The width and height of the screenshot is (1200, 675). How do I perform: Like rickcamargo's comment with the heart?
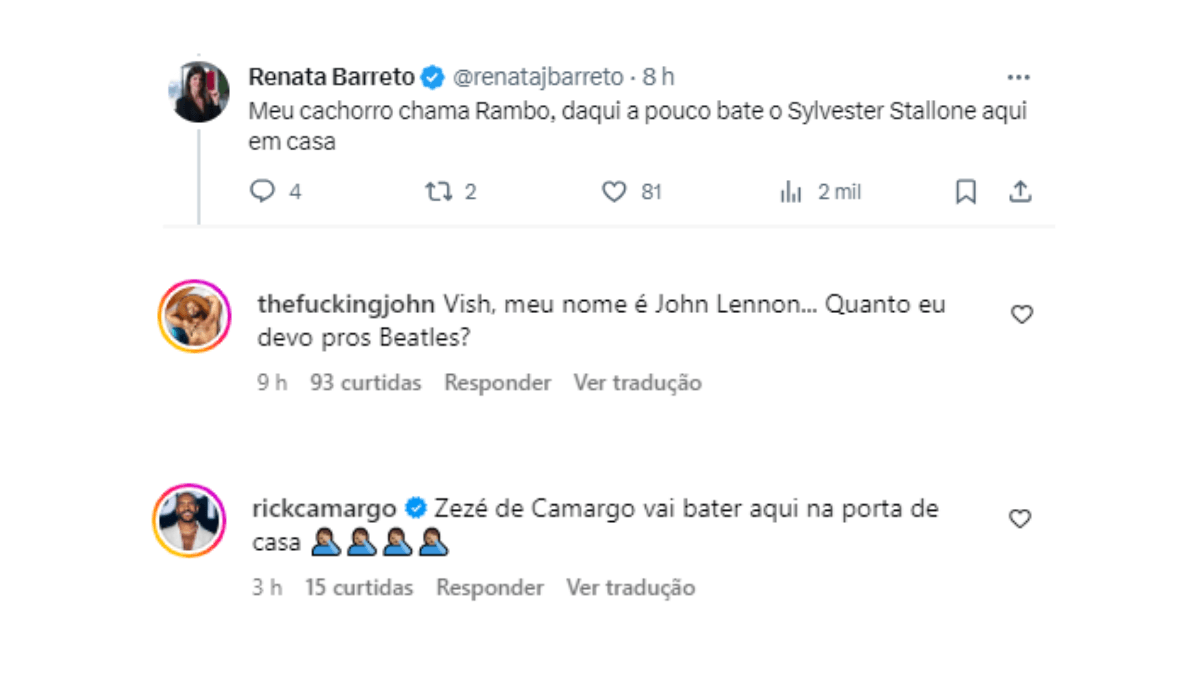pos(1020,520)
